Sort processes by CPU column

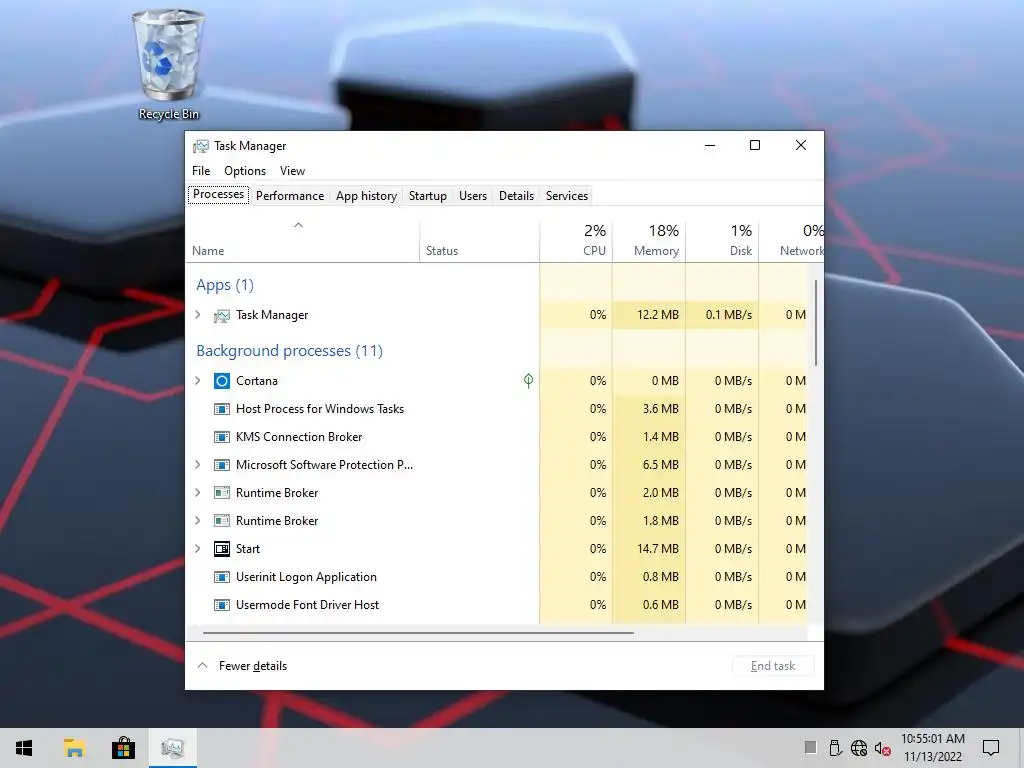576,241
